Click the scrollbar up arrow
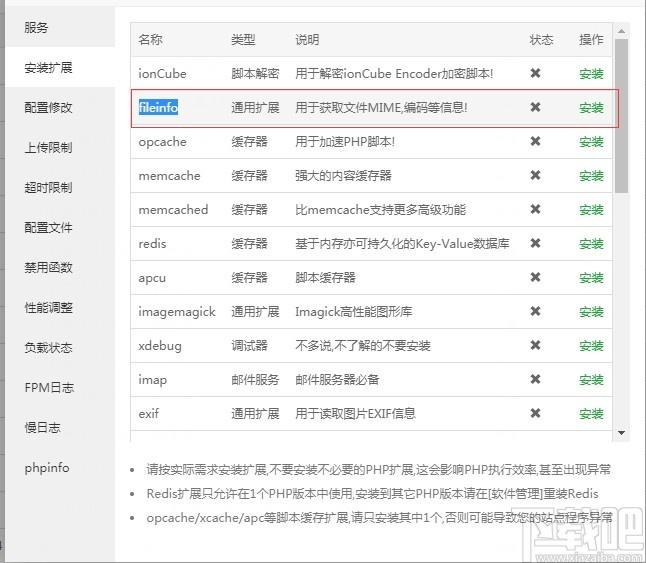Viewport: 646px width, 563px height. click(622, 31)
